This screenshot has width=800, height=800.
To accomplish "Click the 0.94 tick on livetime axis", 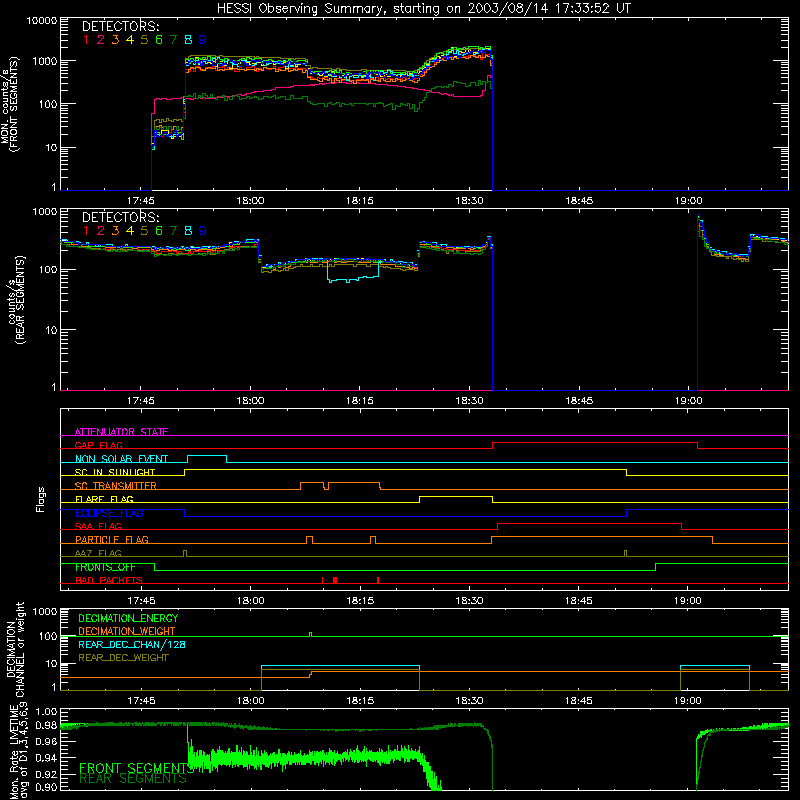I will [46, 758].
